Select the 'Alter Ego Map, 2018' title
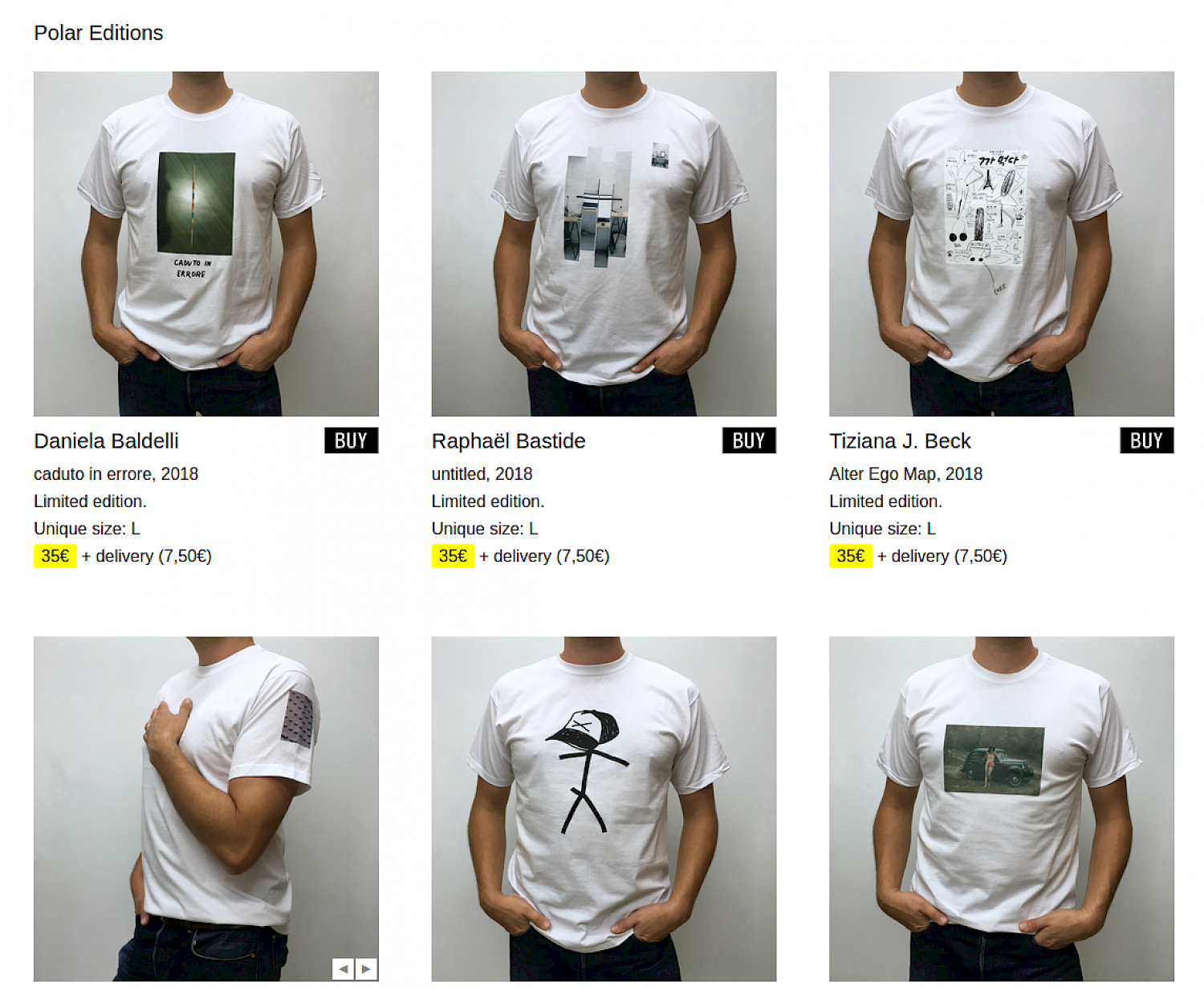This screenshot has height=987, width=1204. [905, 474]
